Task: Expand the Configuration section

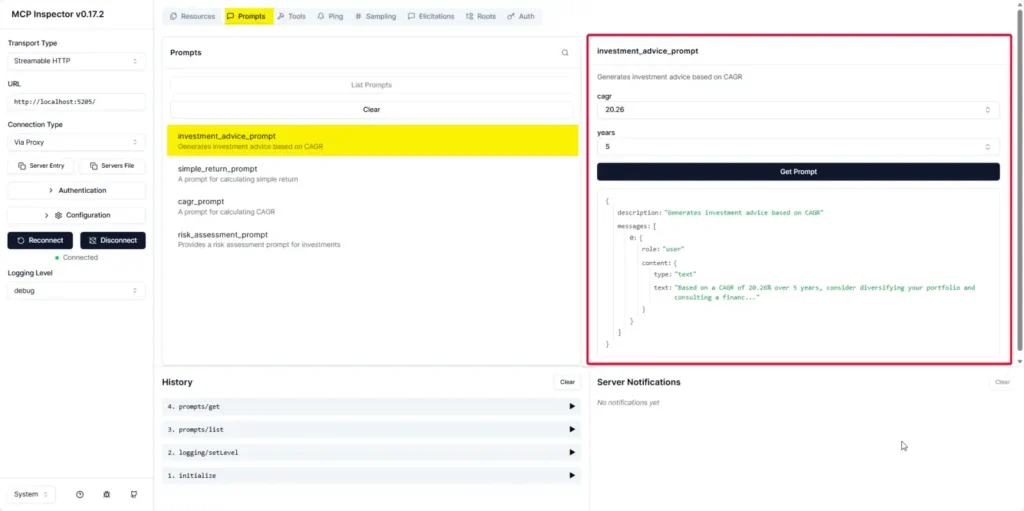Action: [77, 215]
